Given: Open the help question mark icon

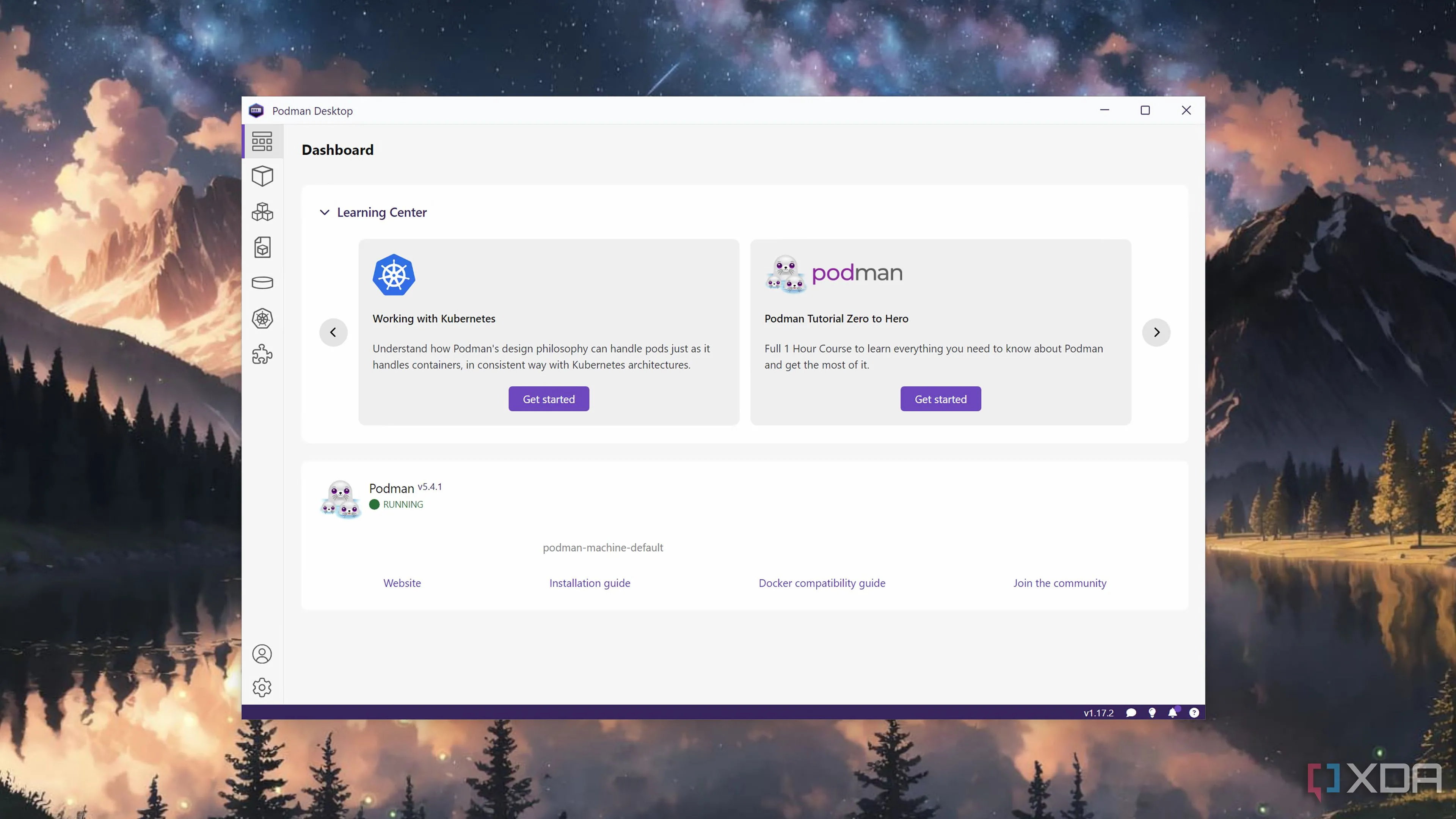Looking at the screenshot, I should [x=1194, y=713].
